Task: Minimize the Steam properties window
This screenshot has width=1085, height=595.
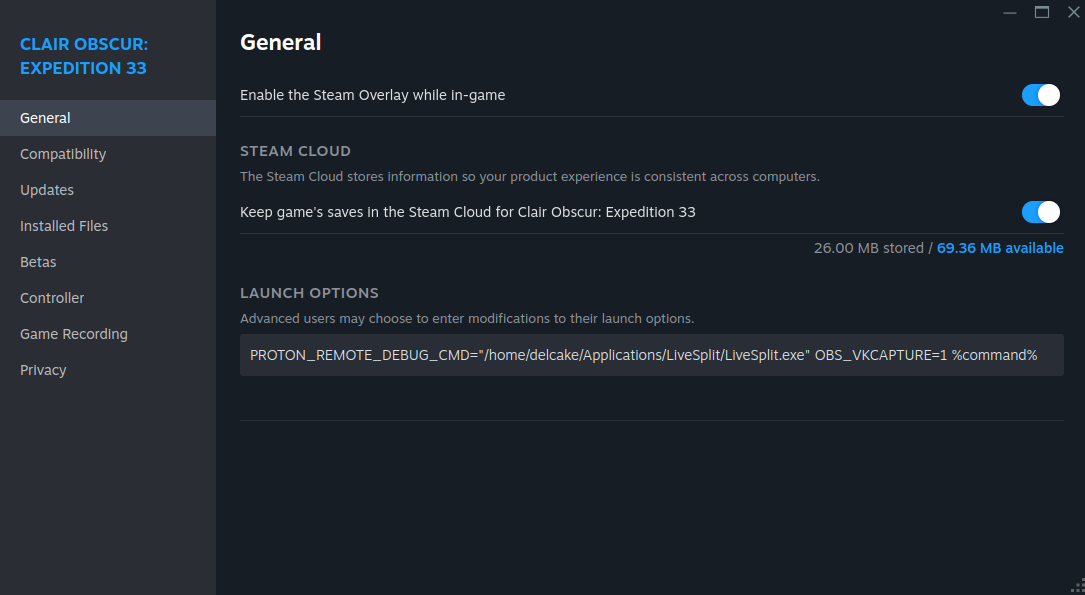Action: [1010, 12]
